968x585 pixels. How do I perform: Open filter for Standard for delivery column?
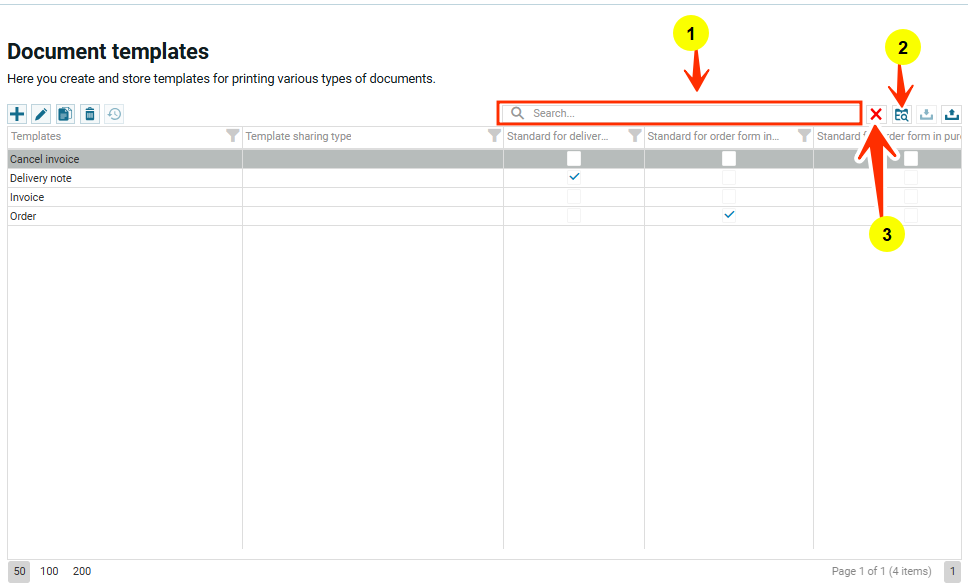[634, 136]
